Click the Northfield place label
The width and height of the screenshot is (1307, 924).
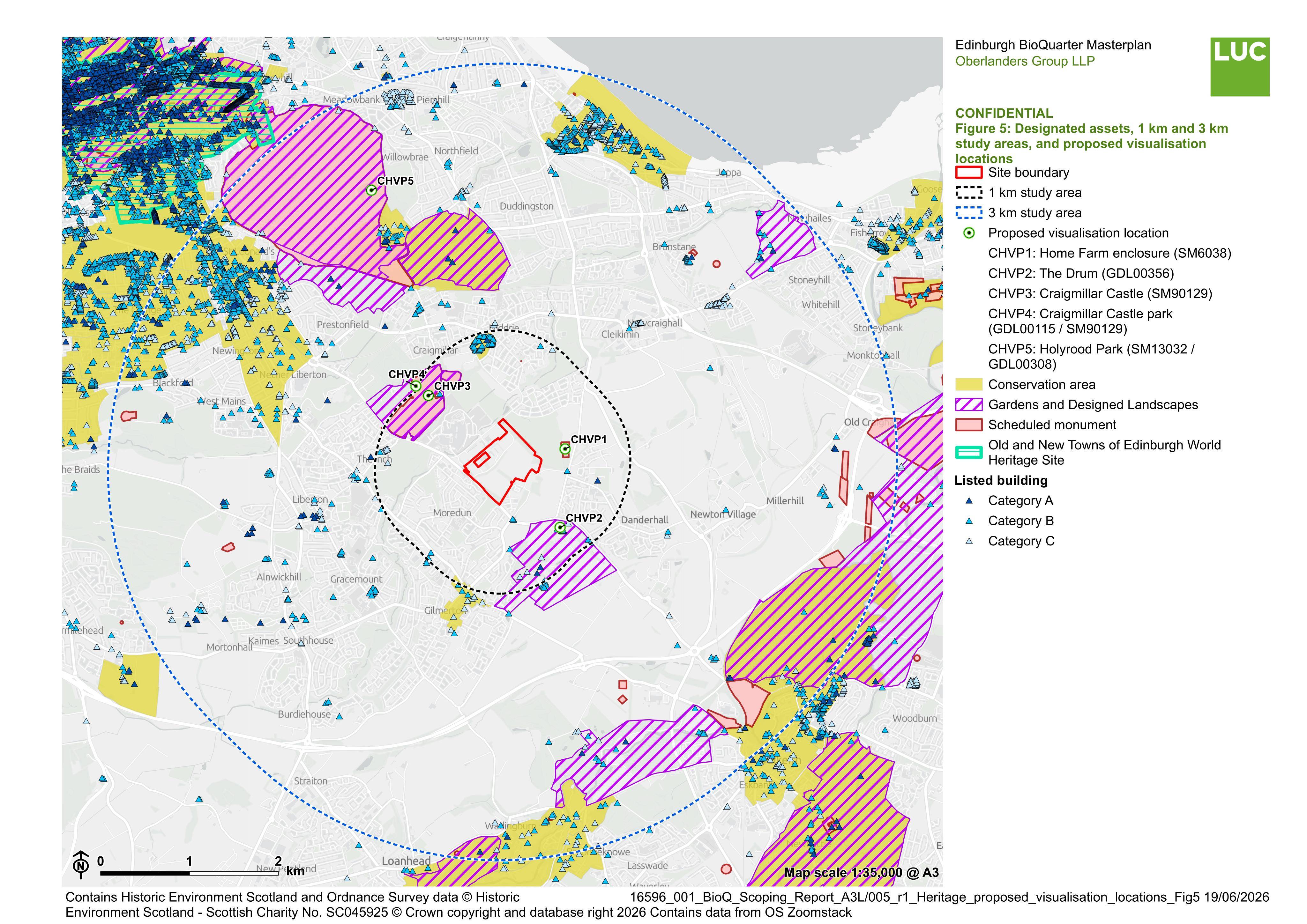click(456, 151)
